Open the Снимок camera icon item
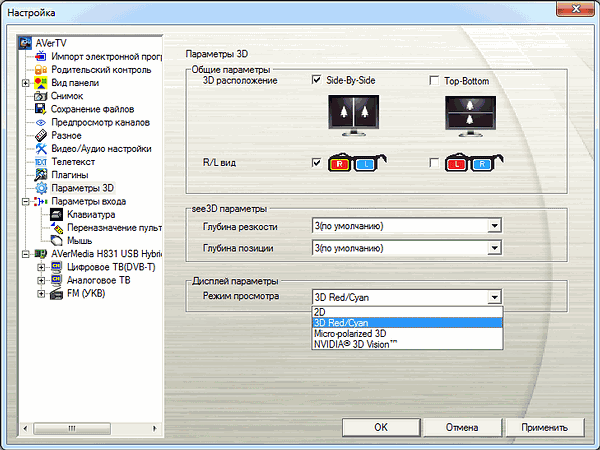The height and width of the screenshot is (450, 600). [x=41, y=96]
